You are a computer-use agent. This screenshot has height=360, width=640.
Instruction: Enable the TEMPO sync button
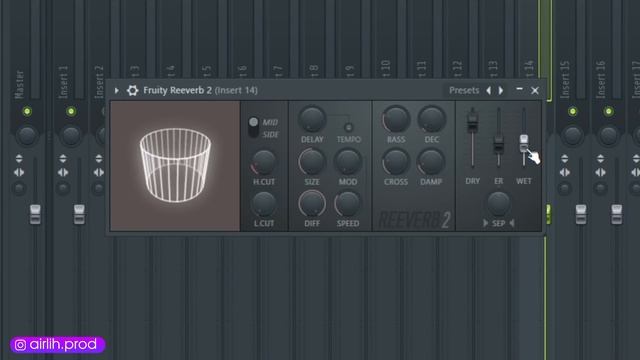(348, 127)
